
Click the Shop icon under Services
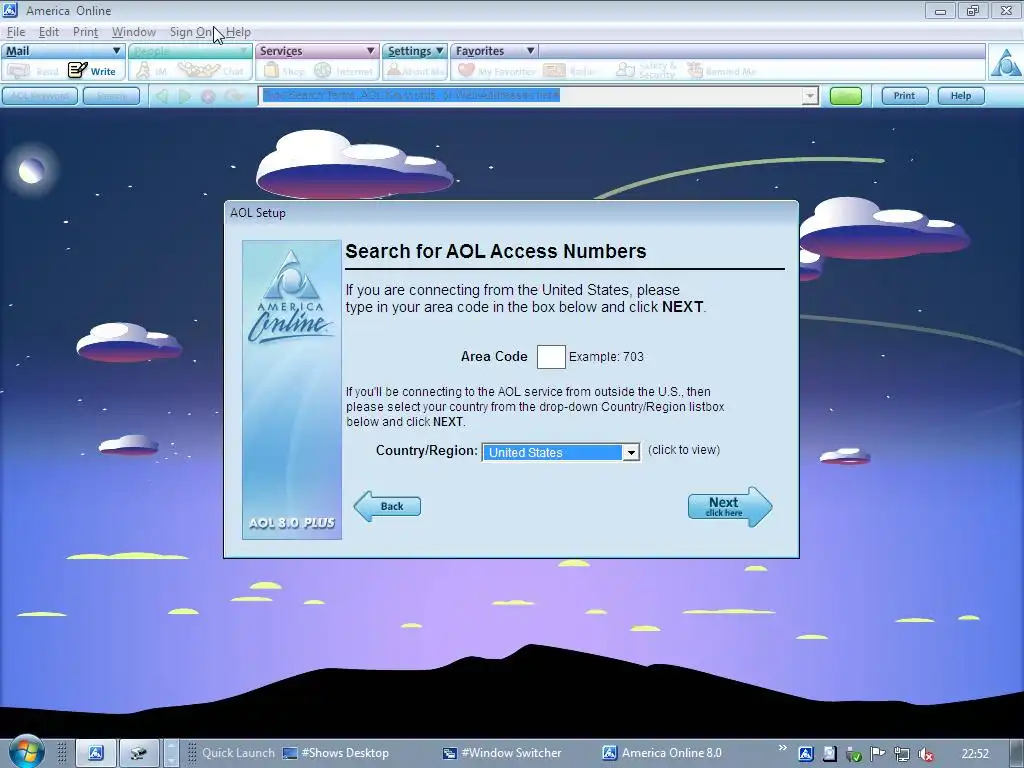click(271, 70)
